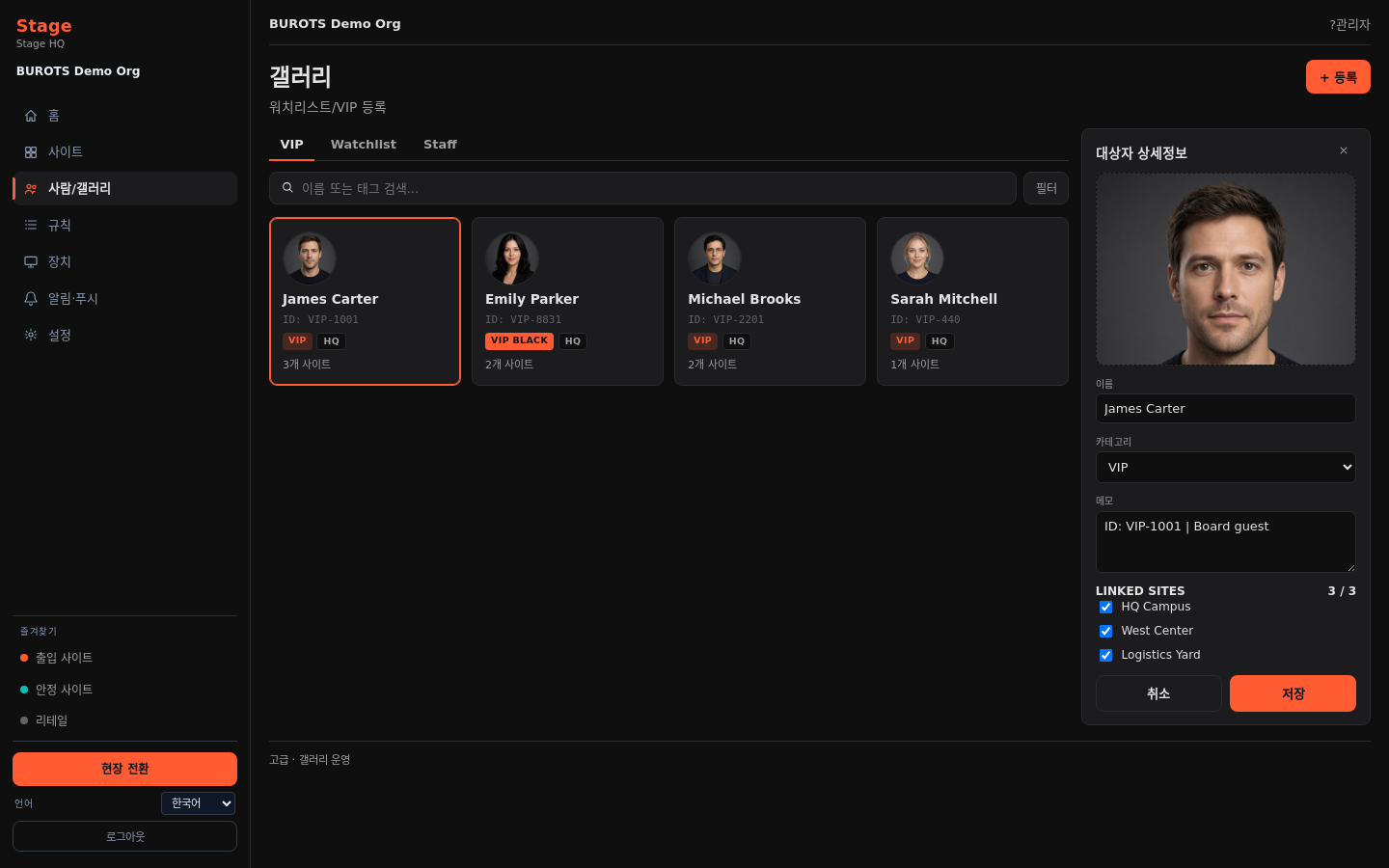Click the register button at top right

1338,77
